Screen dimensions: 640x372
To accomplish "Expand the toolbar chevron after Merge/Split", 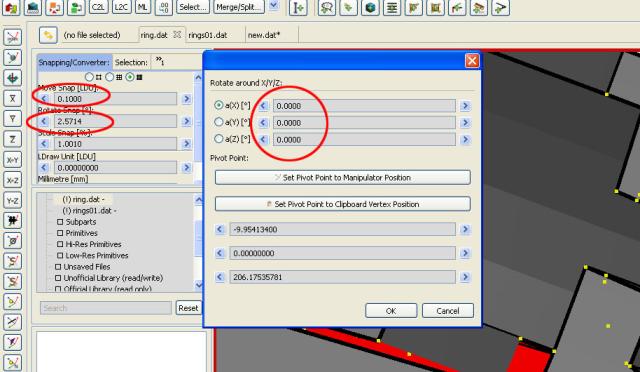I will coord(274,5).
